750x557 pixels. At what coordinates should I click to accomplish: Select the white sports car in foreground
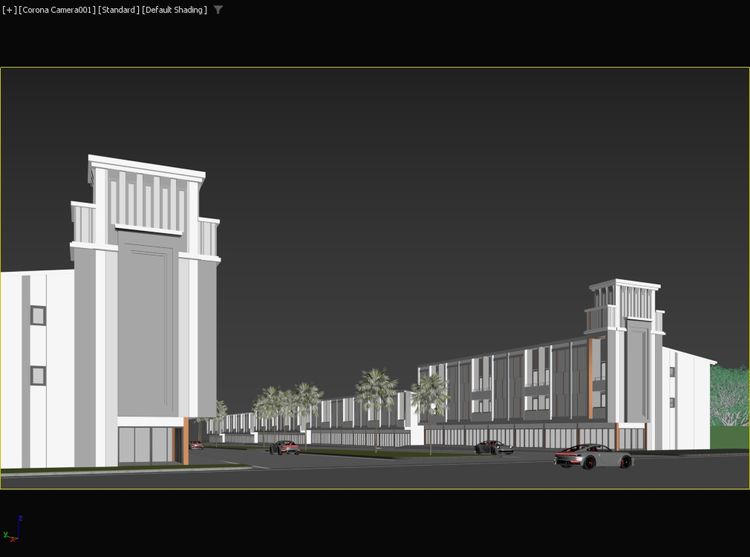tap(593, 457)
